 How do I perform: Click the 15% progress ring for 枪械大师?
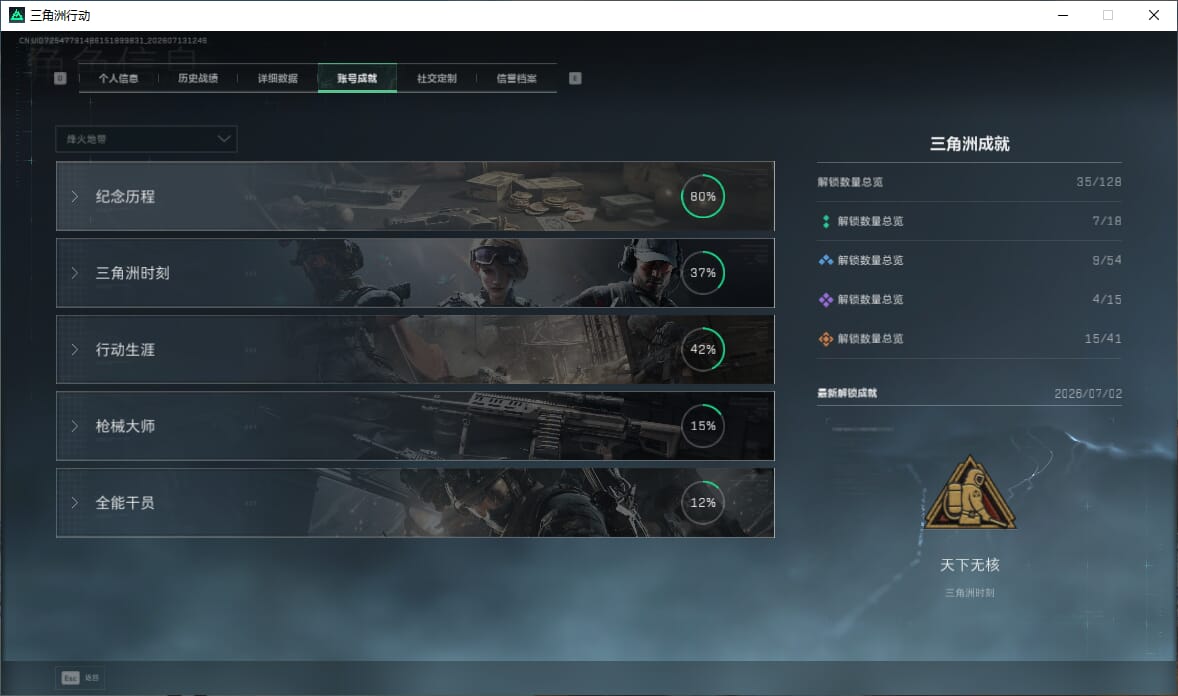pyautogui.click(x=703, y=426)
